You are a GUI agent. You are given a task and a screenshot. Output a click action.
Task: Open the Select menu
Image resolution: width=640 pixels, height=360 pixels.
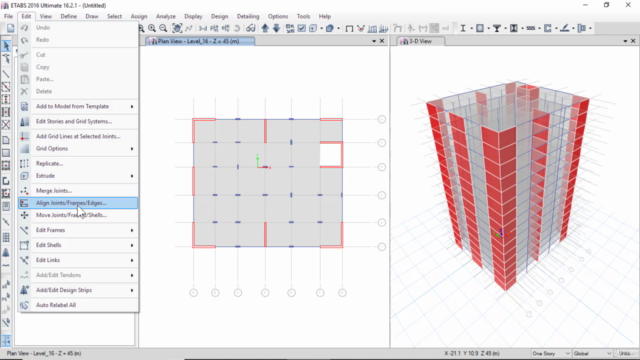(114, 16)
